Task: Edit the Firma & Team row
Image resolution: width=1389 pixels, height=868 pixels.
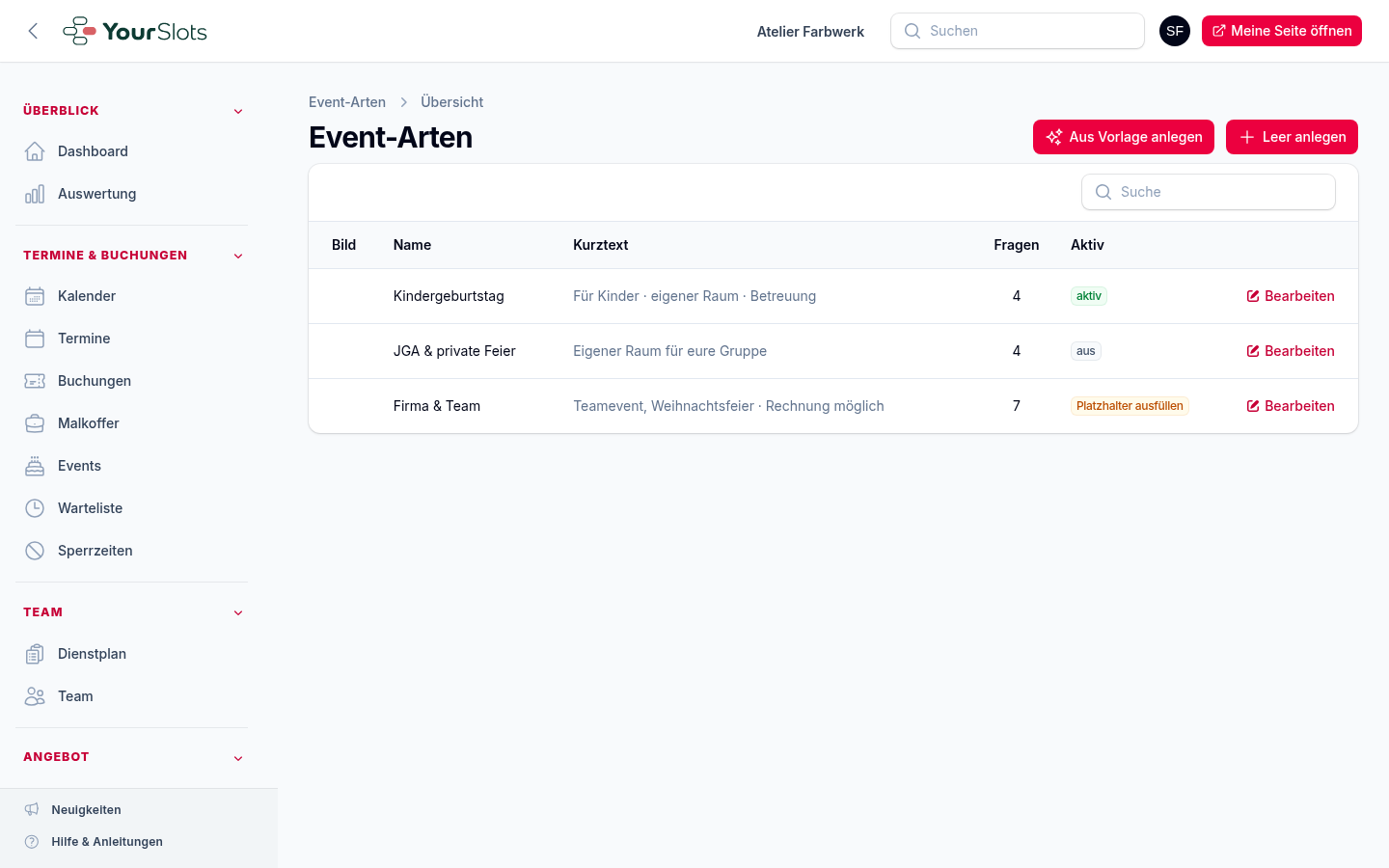Action: click(1291, 406)
